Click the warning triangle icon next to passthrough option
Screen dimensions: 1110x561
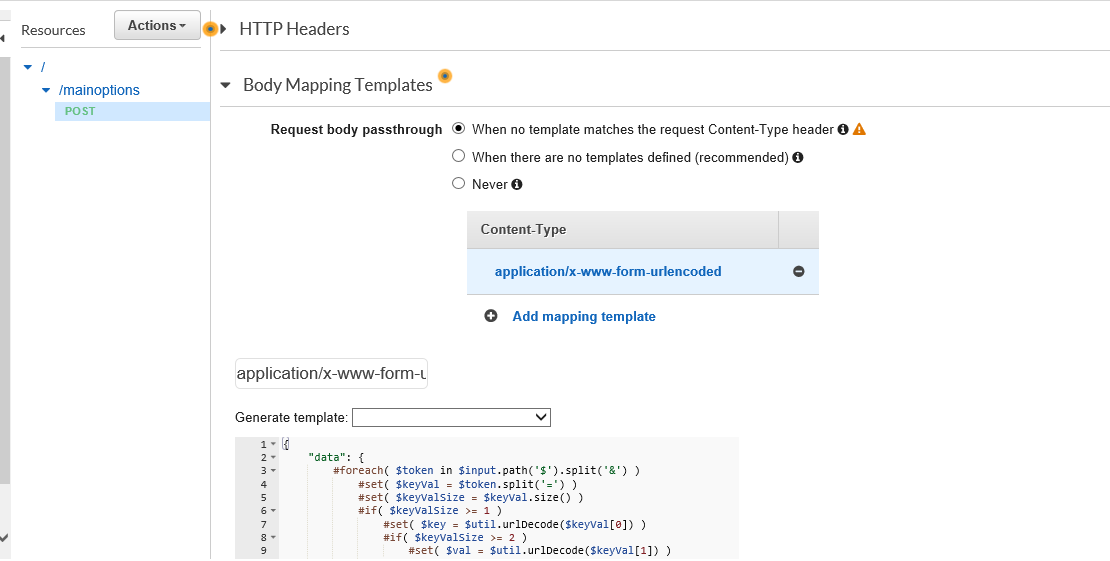coord(858,129)
